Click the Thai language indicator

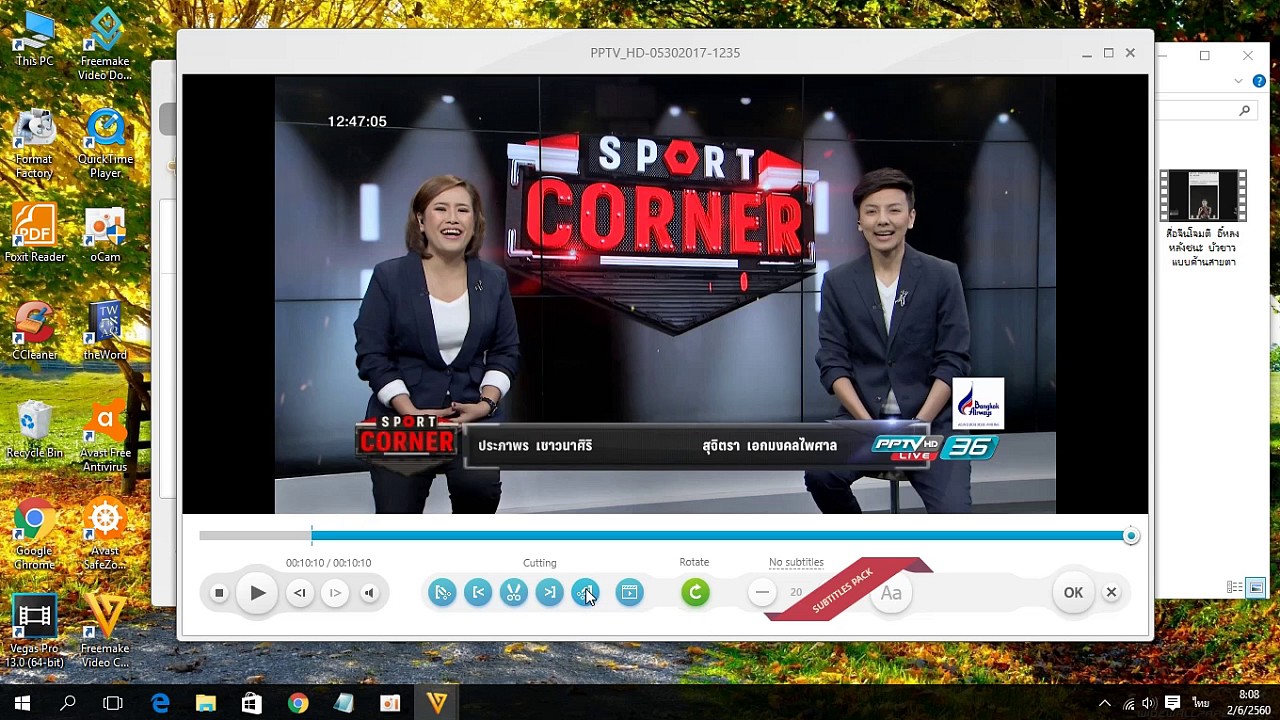[1201, 703]
